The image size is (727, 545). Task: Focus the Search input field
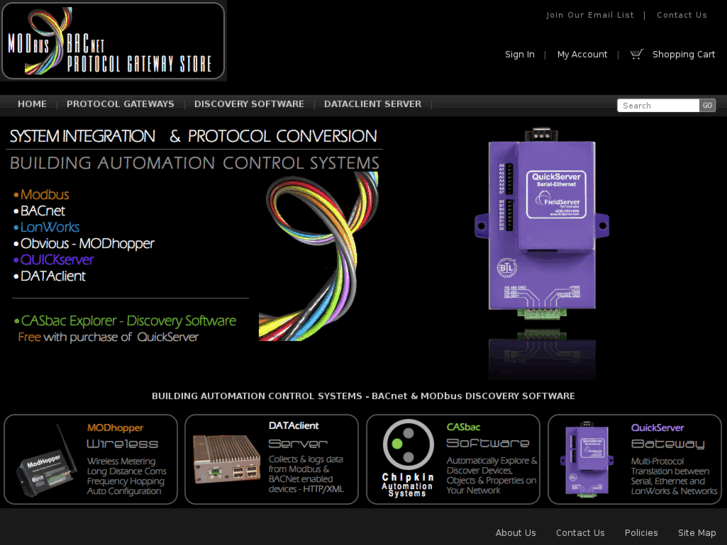tap(658, 105)
